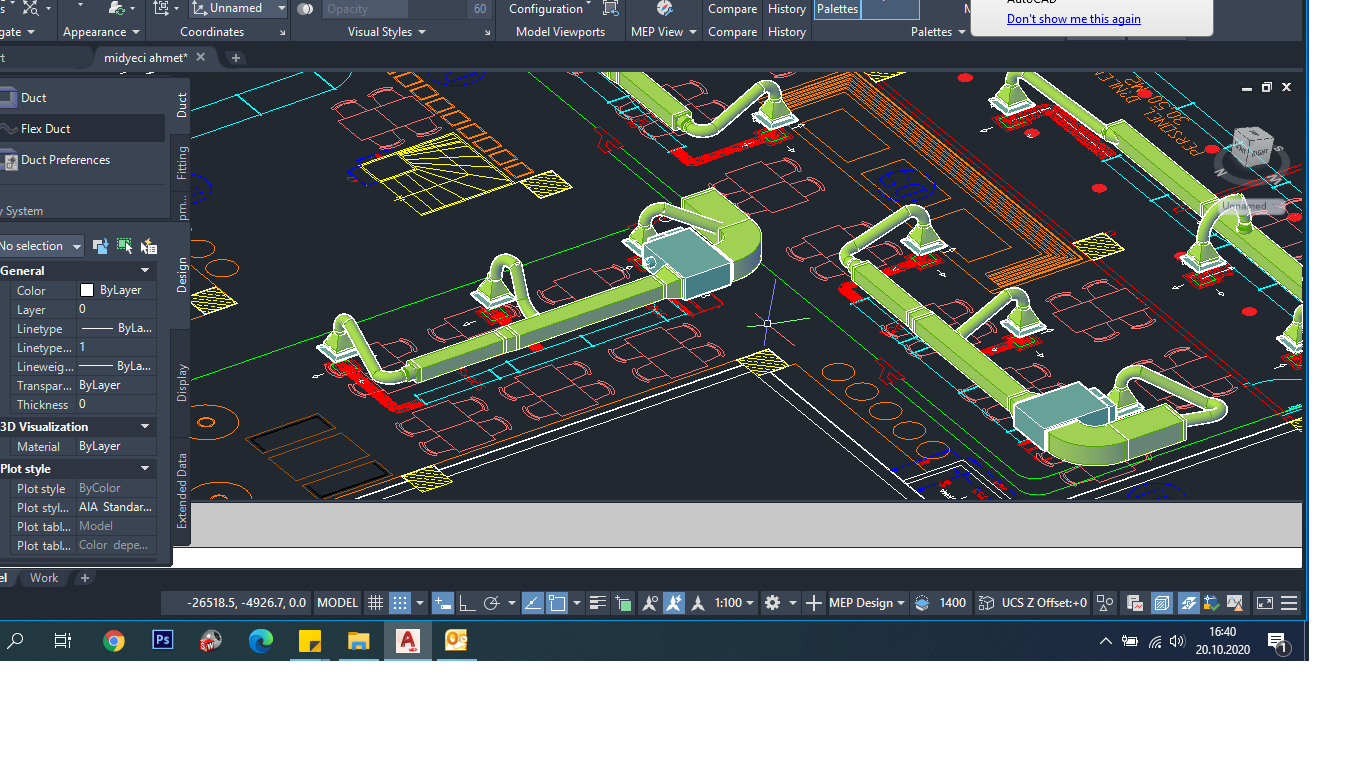Open the No selection dropdown
Viewport: 1366px width, 768px height.
[40, 246]
